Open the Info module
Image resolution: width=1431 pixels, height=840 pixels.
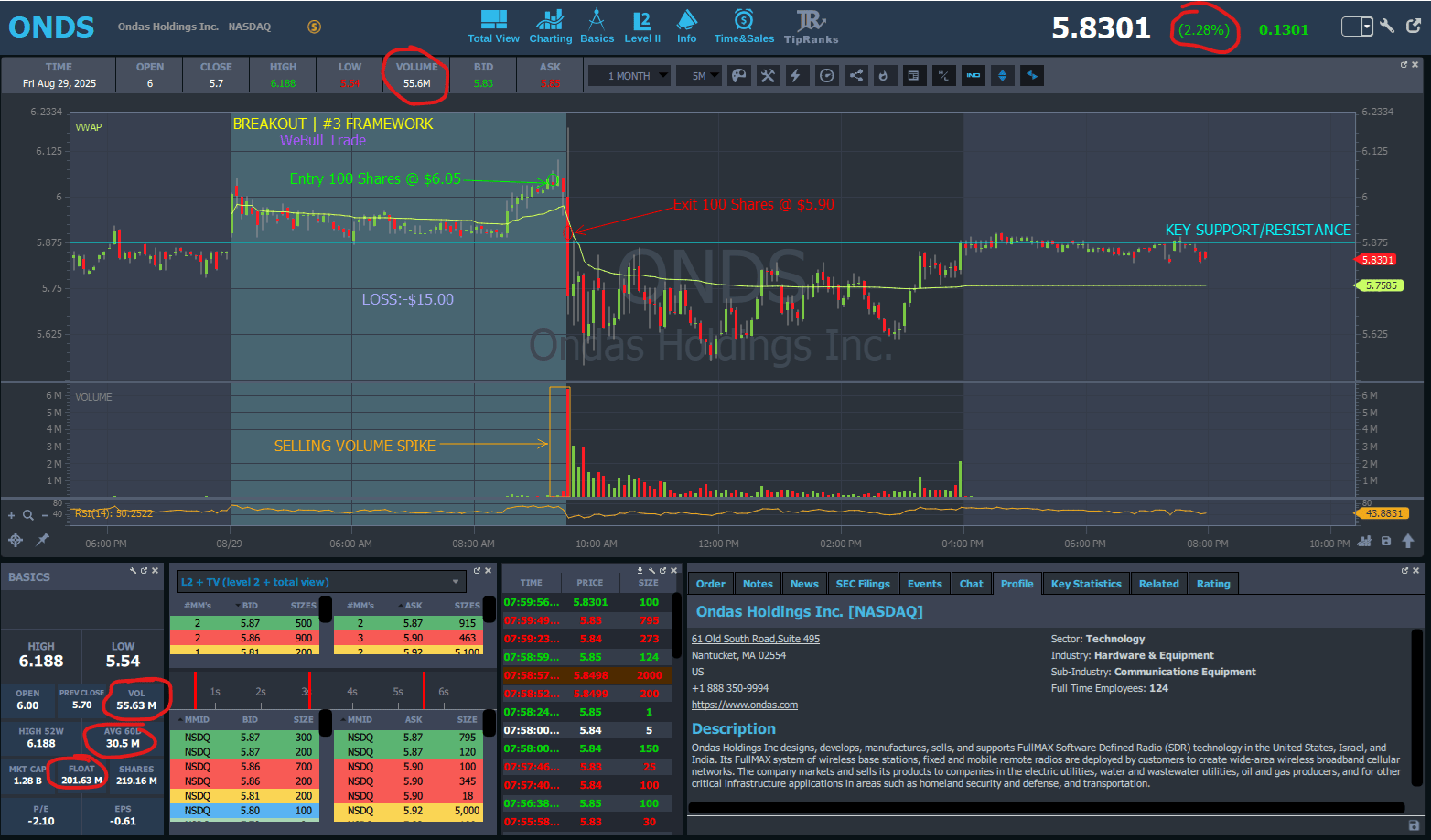click(687, 27)
